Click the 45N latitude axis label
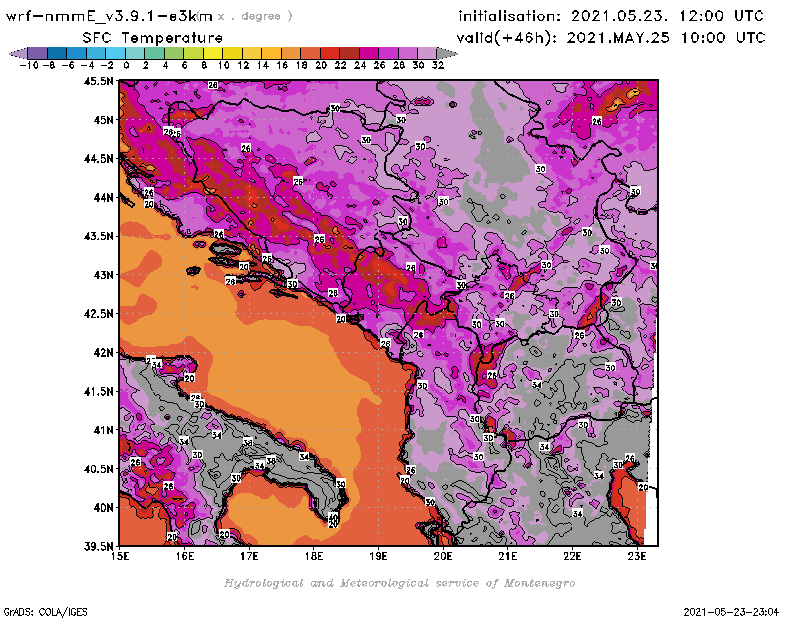Screen dimensions: 800x618 pos(103,120)
